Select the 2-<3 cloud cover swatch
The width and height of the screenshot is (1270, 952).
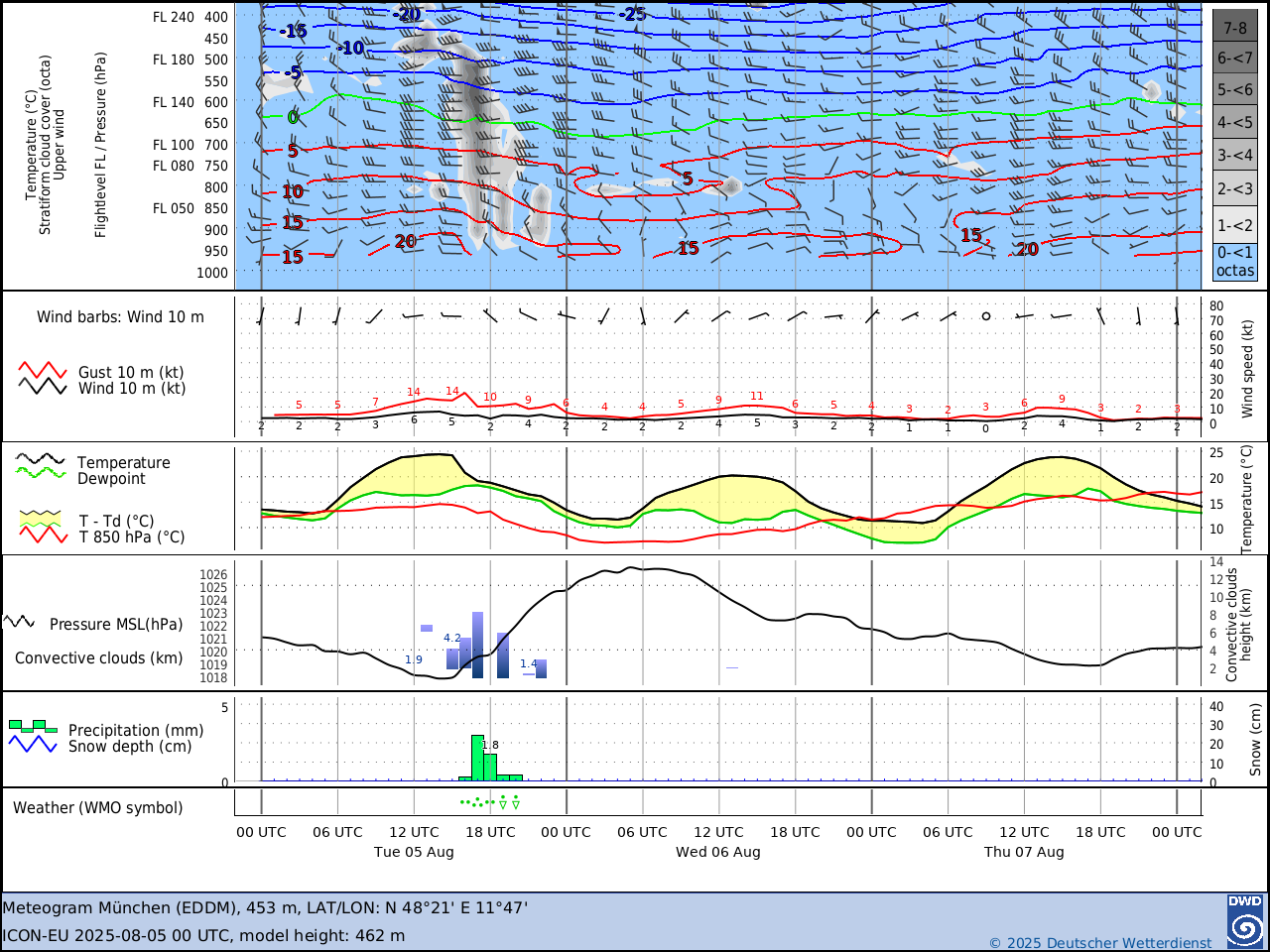(1235, 188)
